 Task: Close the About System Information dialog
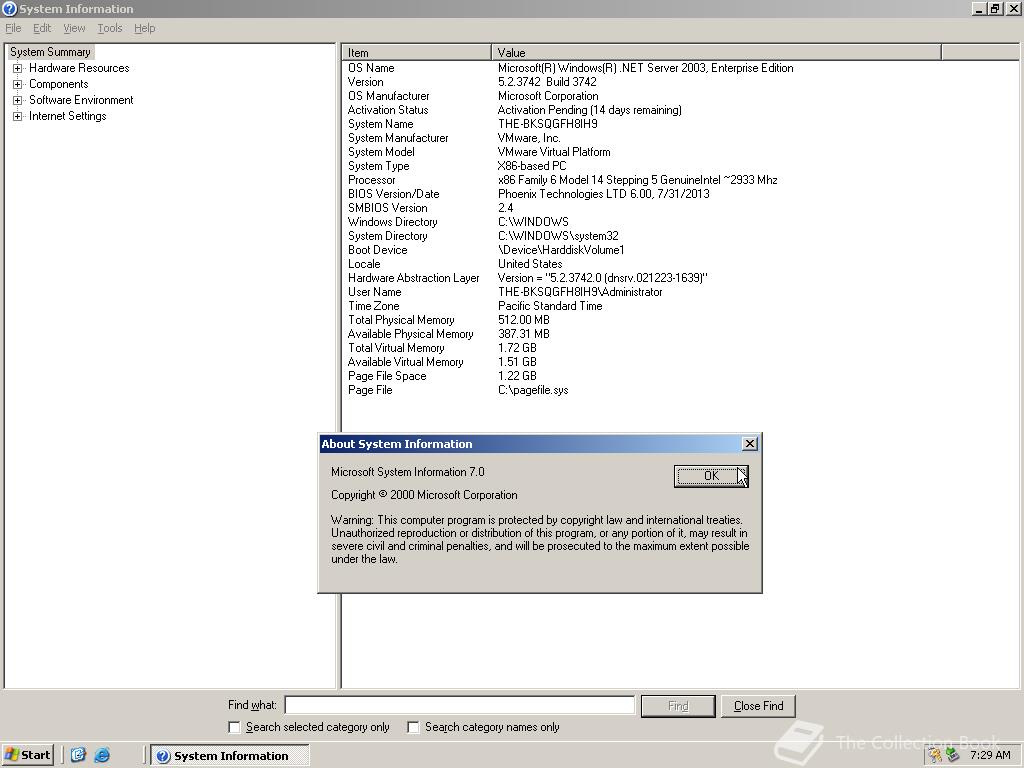click(750, 443)
